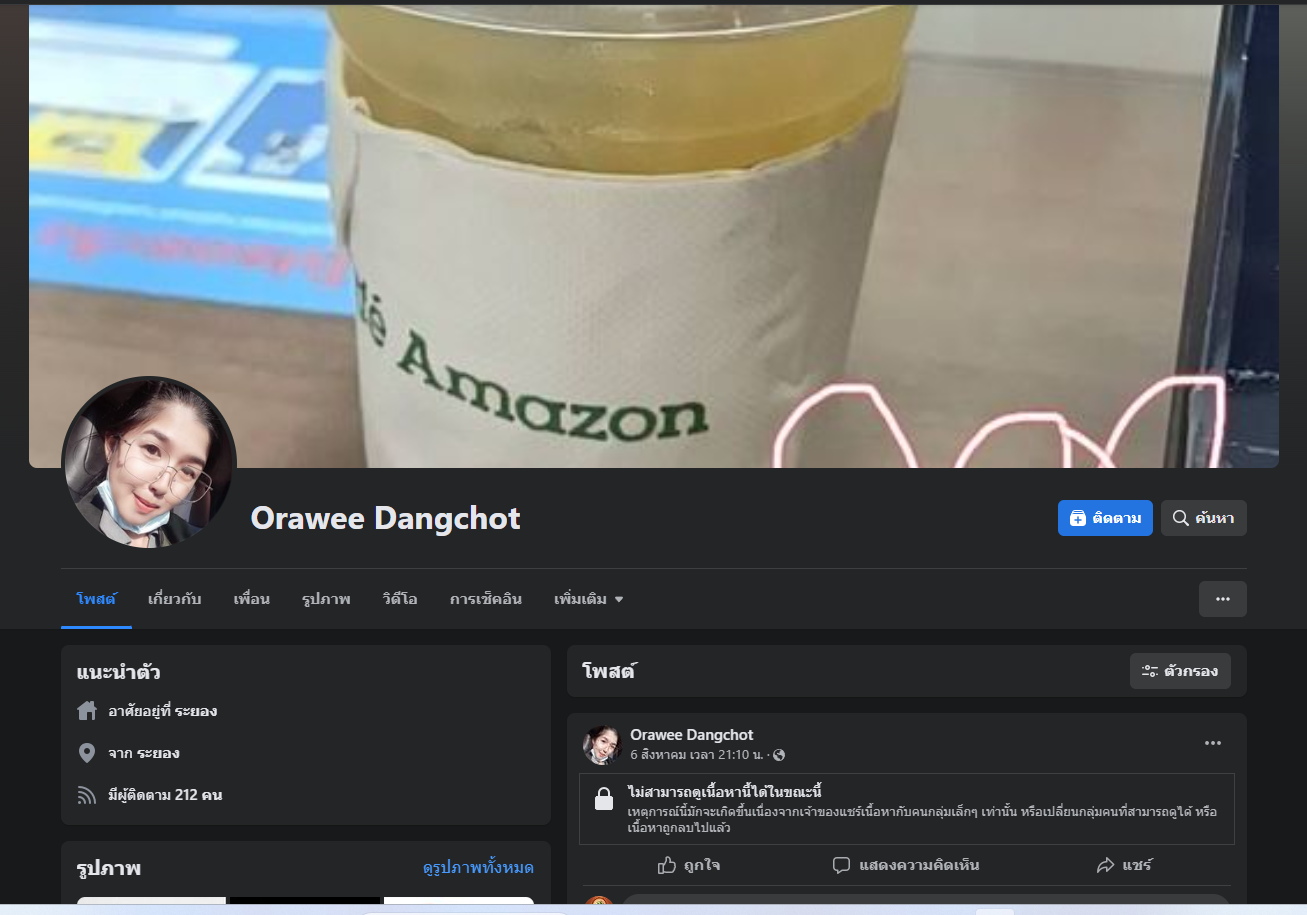
Task: Select the รูปภาพ (Photos) tab
Action: [x=326, y=599]
